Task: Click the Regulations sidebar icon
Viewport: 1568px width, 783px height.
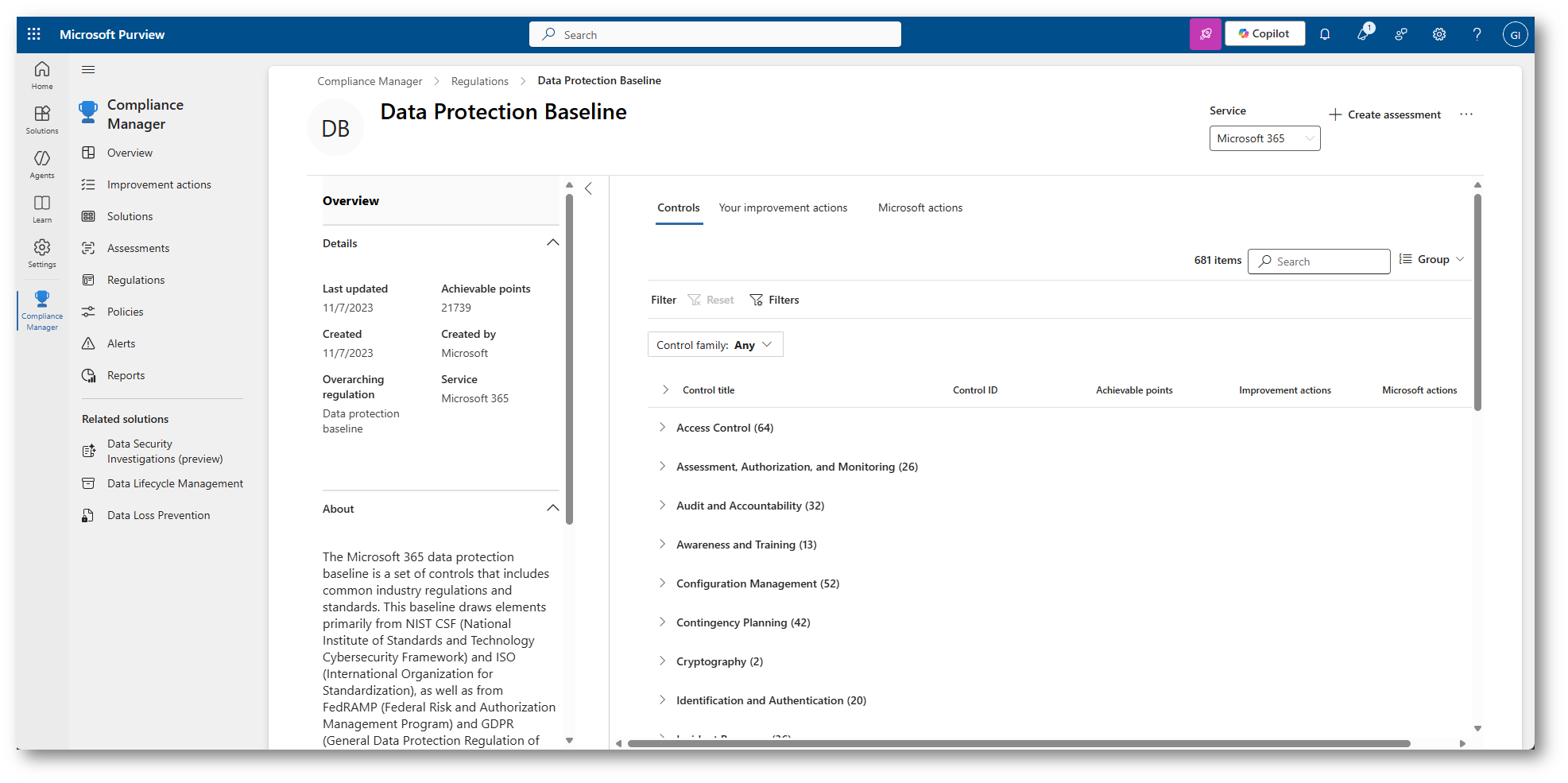Action: 89,280
